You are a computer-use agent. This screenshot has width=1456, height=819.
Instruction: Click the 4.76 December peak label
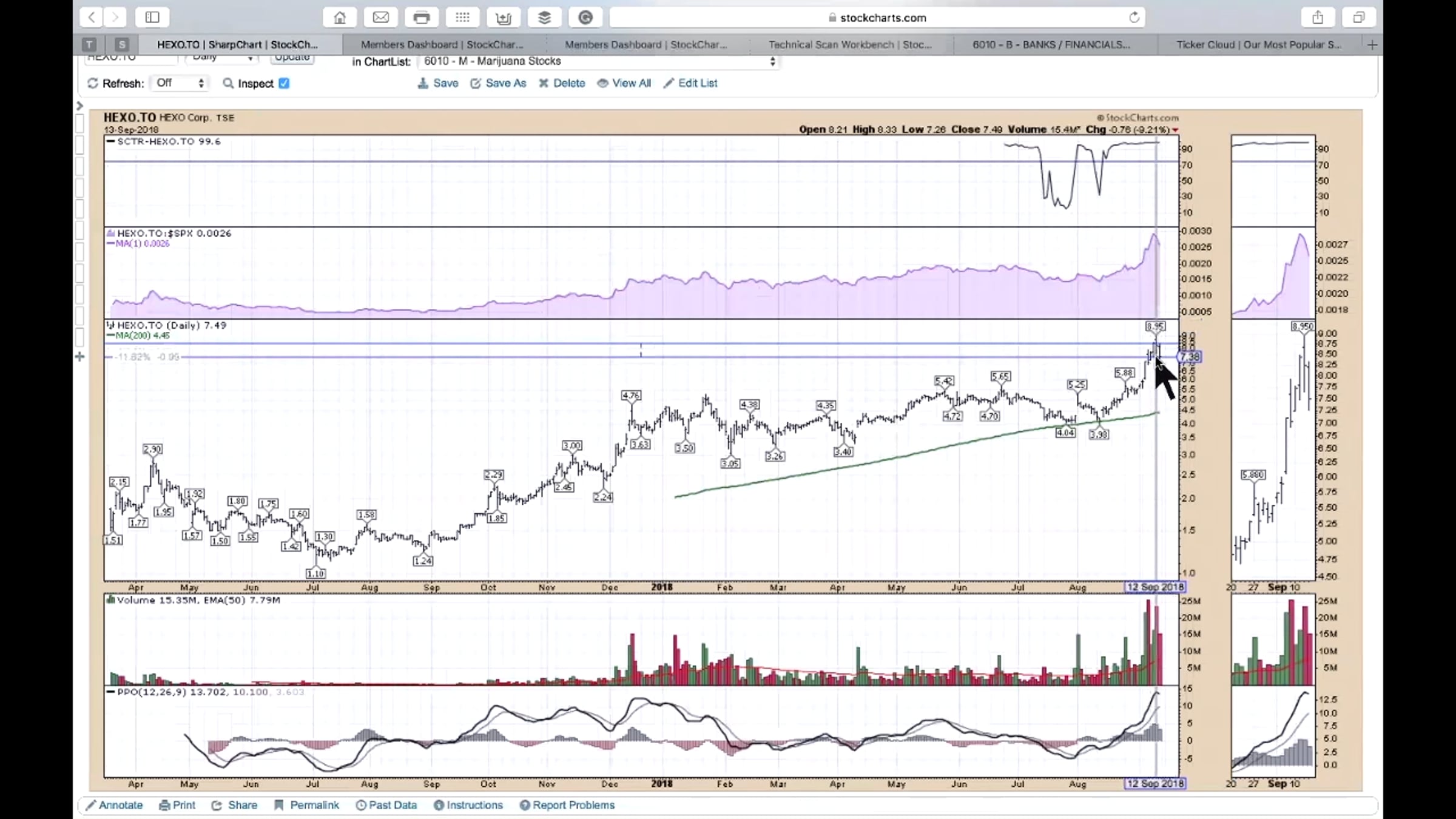tap(631, 396)
